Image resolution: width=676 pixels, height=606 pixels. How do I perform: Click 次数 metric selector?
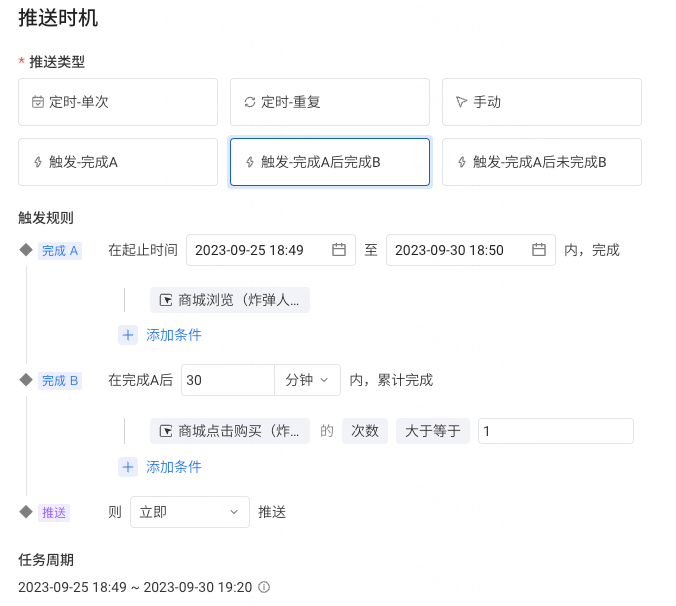point(365,431)
